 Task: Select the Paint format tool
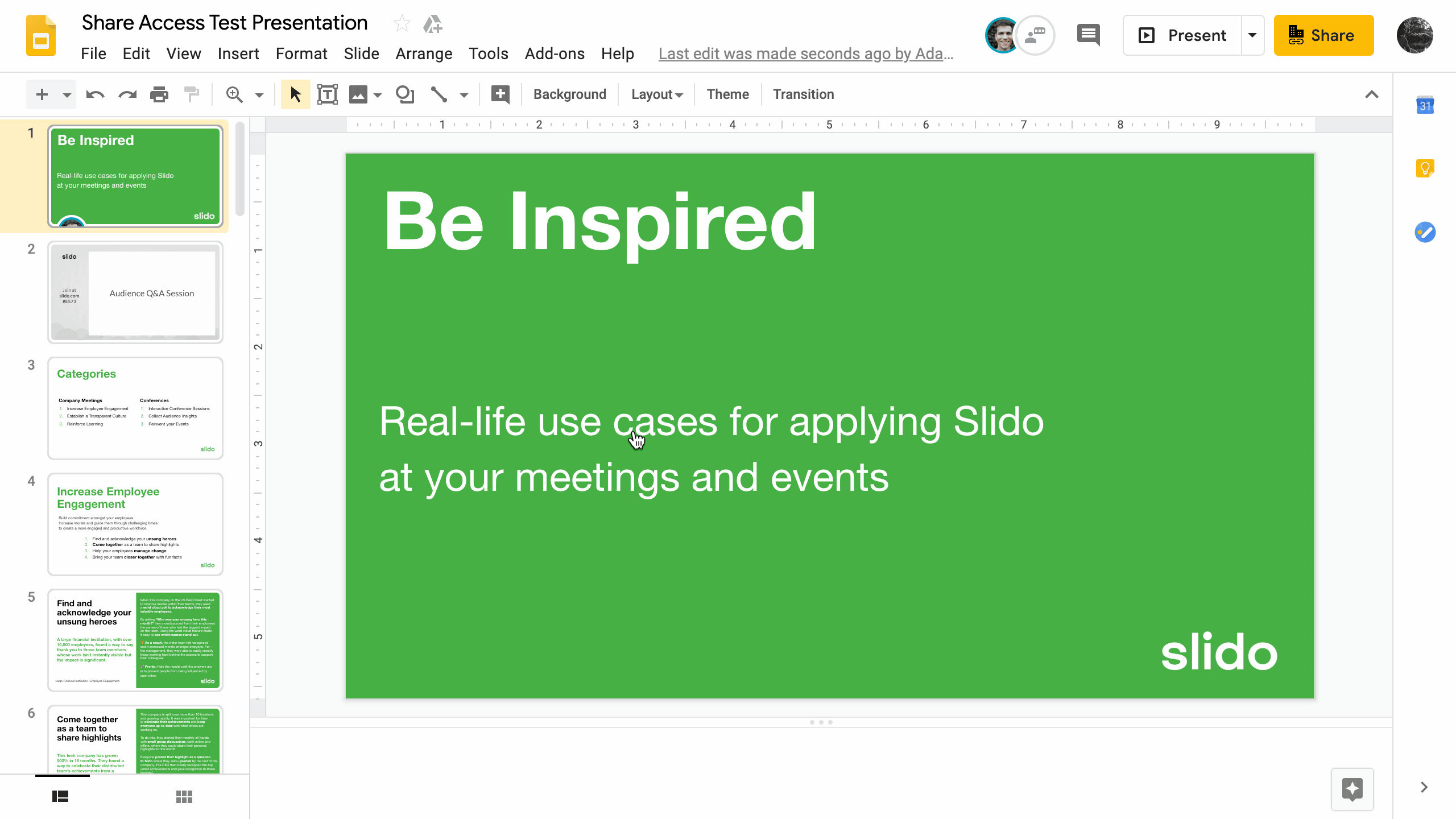pos(192,94)
